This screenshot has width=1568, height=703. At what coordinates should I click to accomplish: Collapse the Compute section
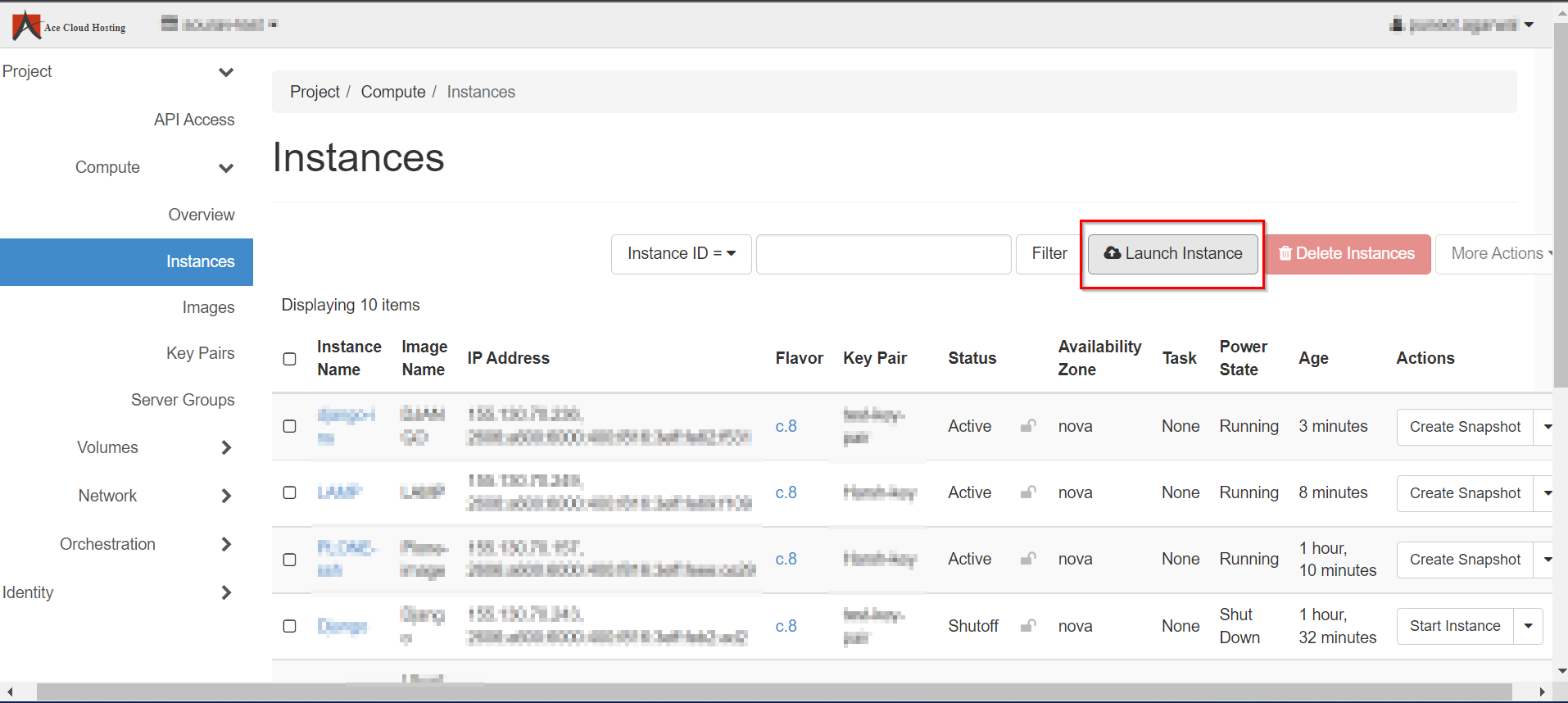tap(226, 168)
